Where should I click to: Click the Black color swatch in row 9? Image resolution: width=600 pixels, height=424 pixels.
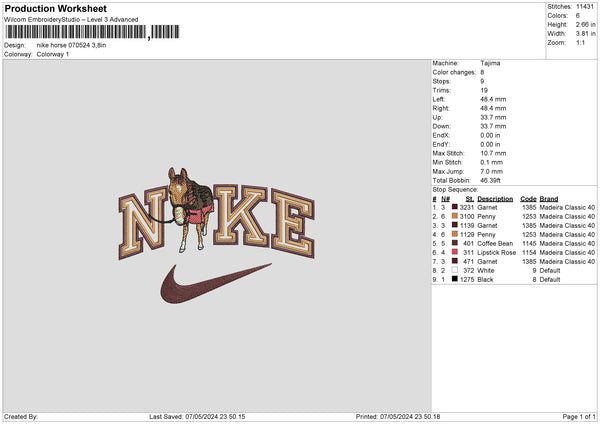tap(455, 279)
